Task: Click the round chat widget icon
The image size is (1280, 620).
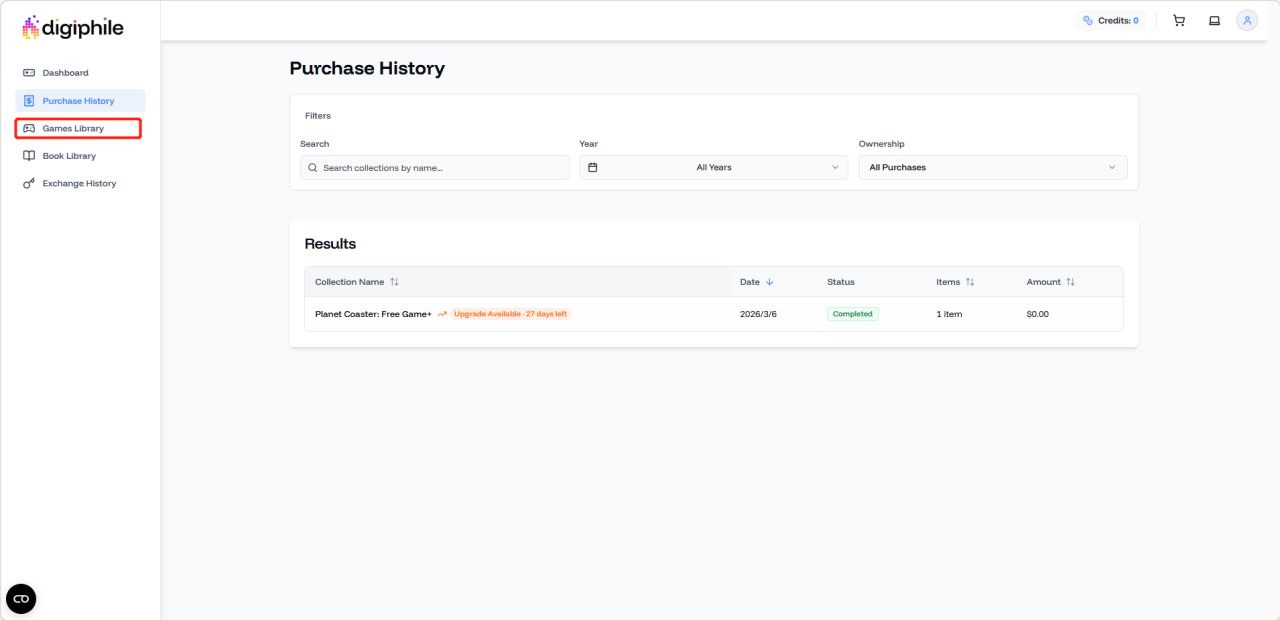Action: click(21, 599)
